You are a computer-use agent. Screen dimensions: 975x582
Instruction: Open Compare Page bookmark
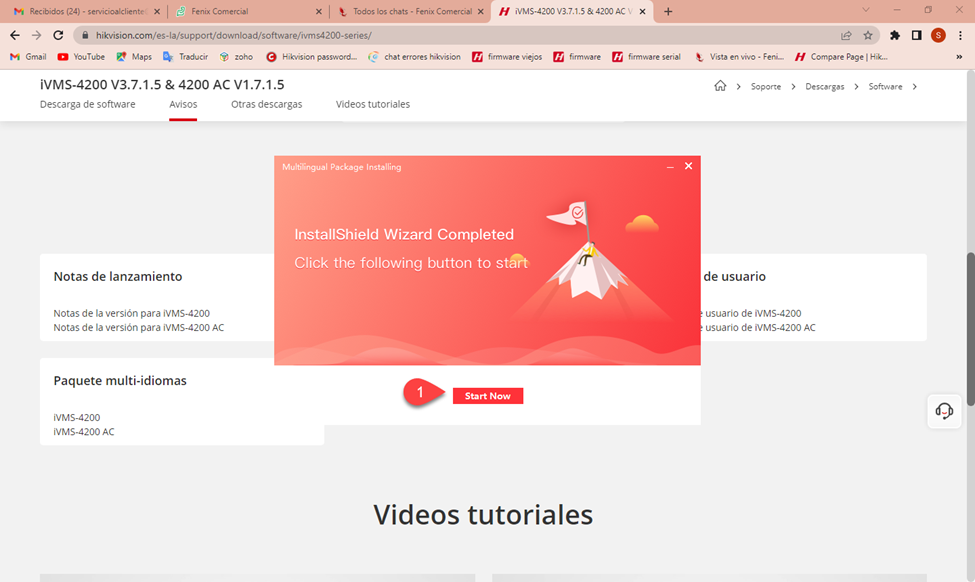tap(841, 57)
